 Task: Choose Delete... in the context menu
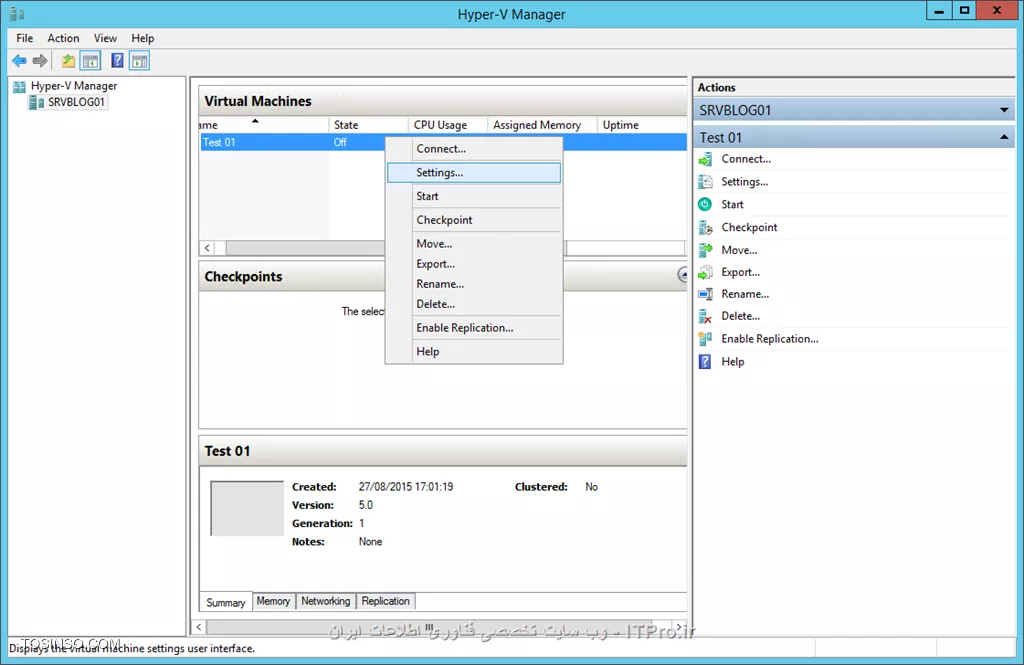click(x=473, y=304)
